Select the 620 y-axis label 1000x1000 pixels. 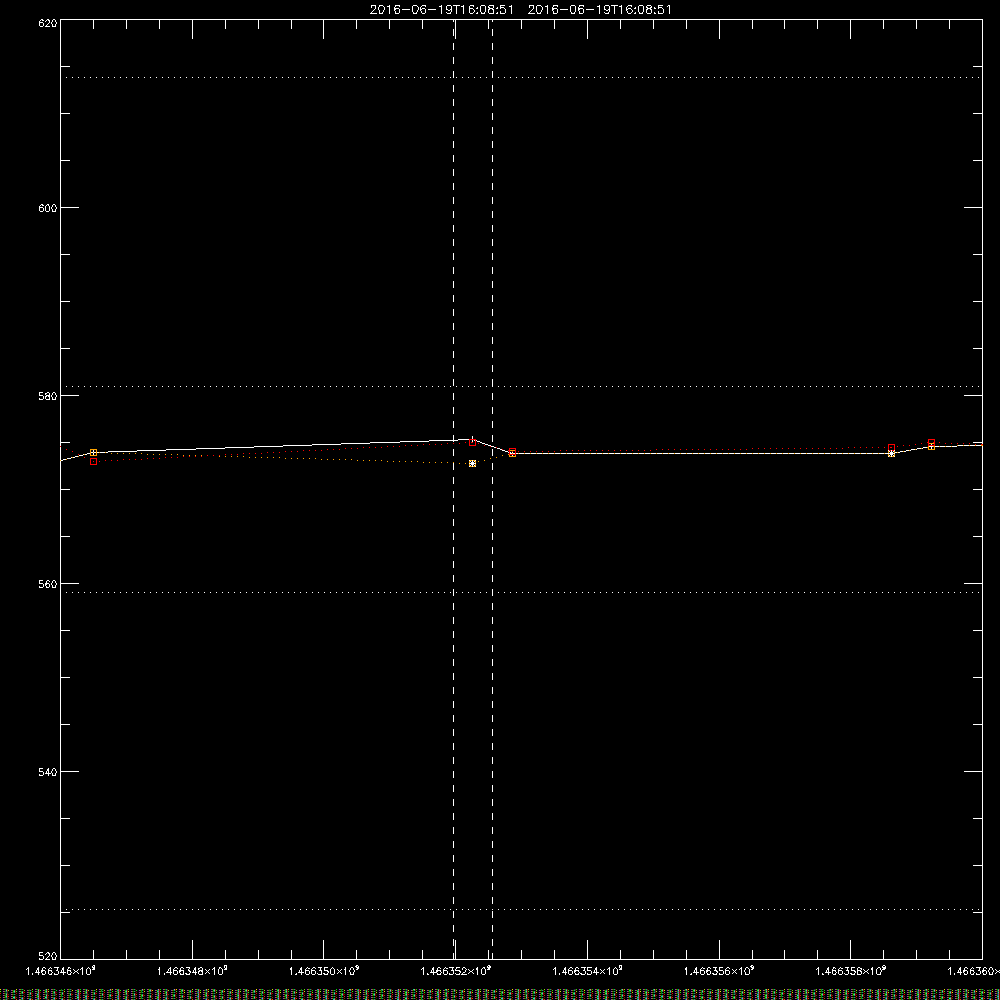pyautogui.click(x=48, y=23)
